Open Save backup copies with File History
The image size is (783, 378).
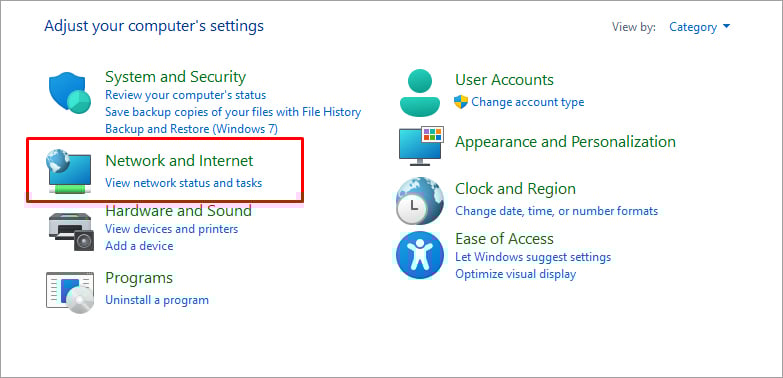coord(233,112)
